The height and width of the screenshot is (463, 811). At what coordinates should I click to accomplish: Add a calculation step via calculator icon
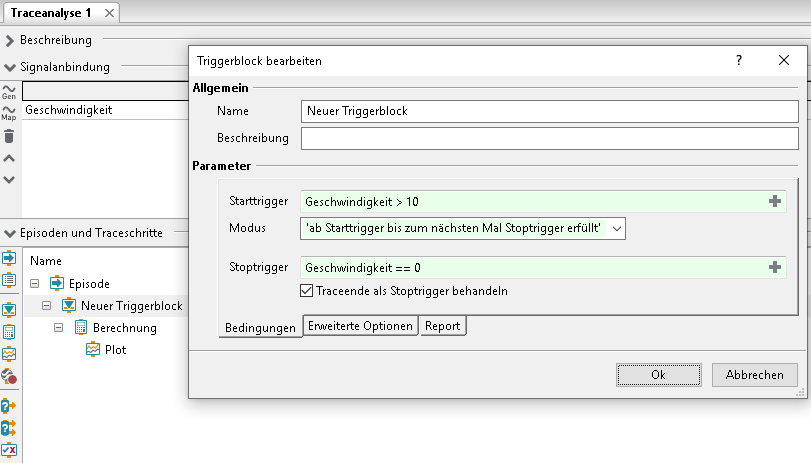tap(9, 332)
